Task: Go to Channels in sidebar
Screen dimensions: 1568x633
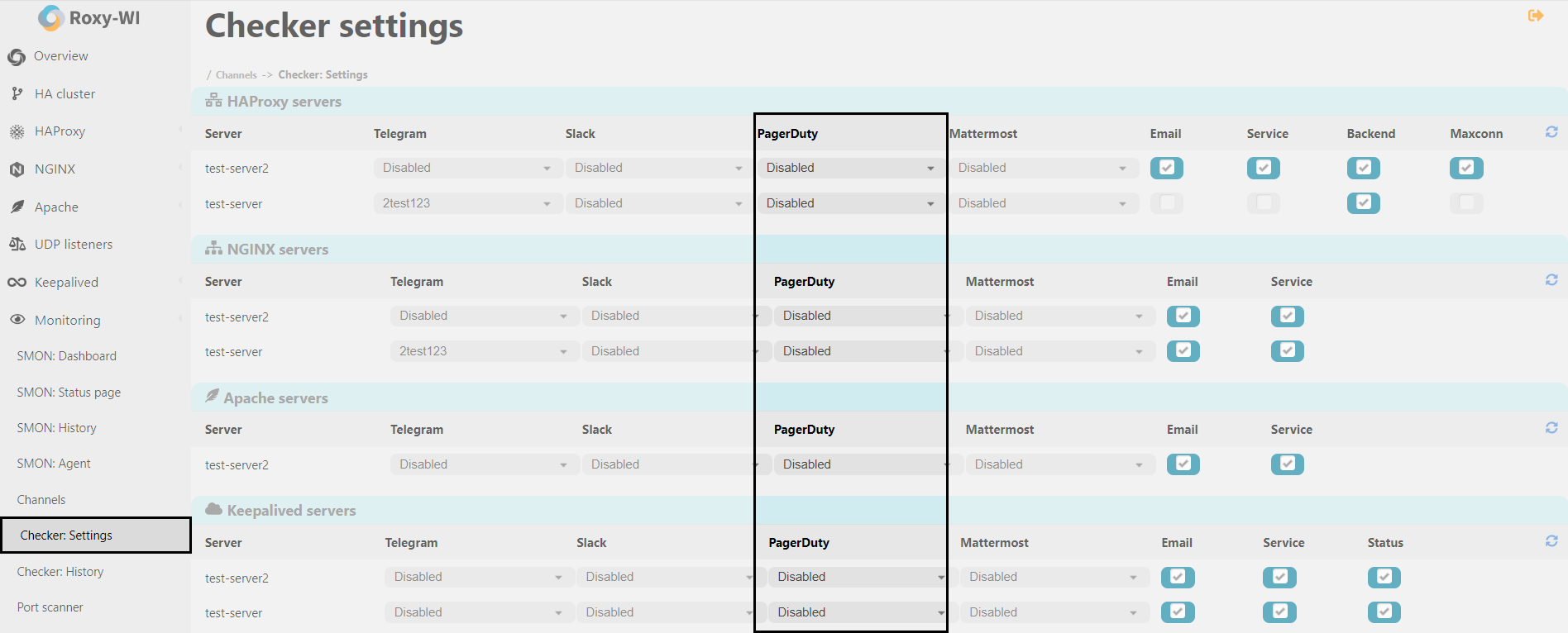Action: (41, 500)
